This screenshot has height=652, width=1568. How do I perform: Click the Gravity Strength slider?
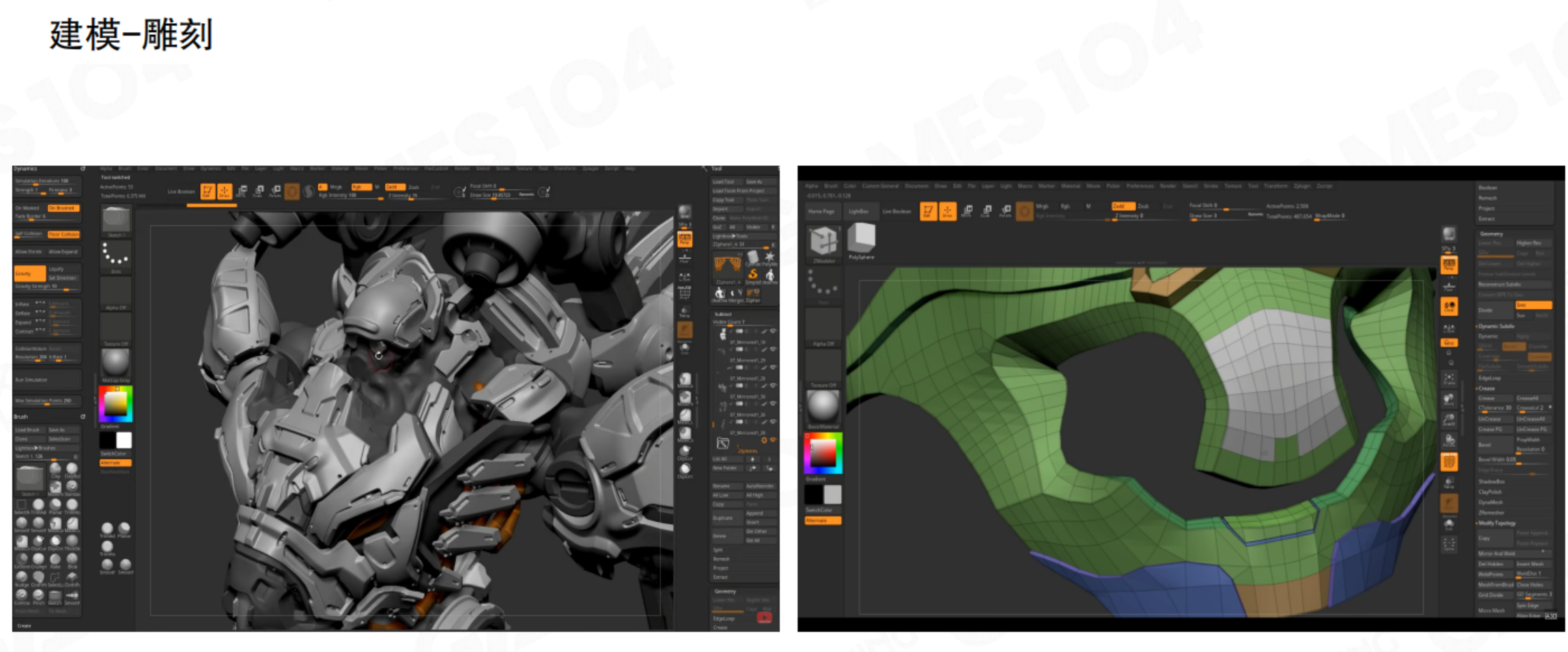click(x=46, y=286)
